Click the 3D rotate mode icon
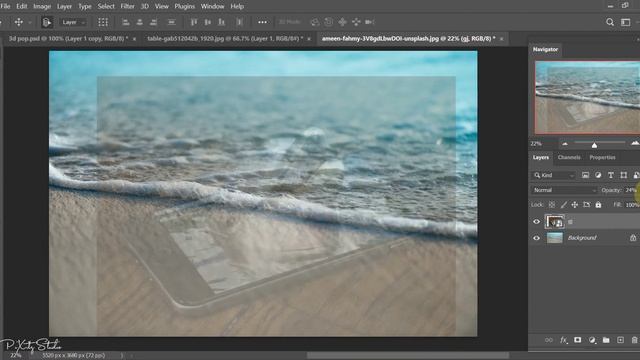Image resolution: width=640 pixels, height=360 pixels. (x=315, y=22)
